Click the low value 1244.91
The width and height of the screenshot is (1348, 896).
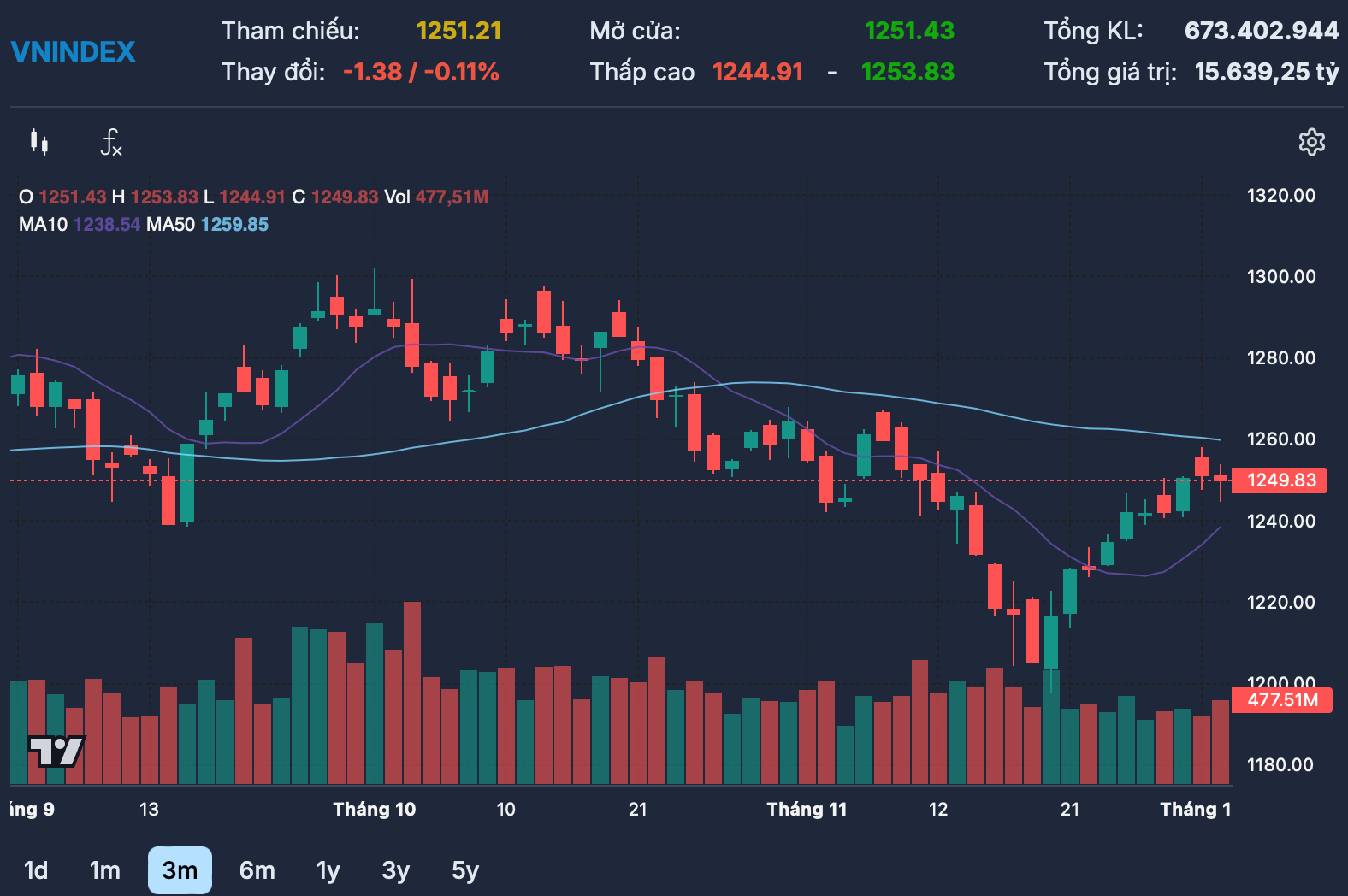pyautogui.click(x=758, y=72)
